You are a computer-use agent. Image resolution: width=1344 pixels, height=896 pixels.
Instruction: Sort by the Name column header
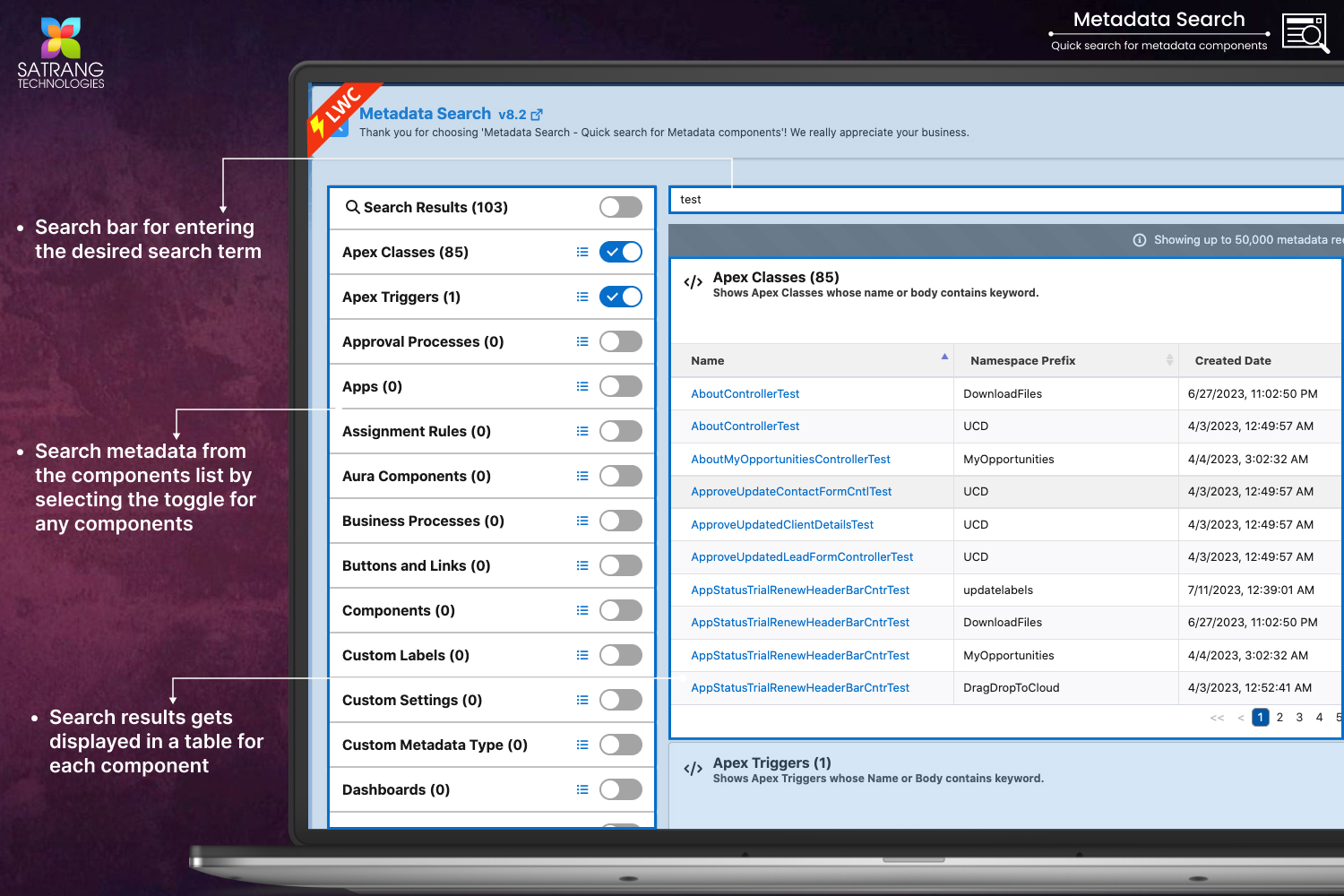pyautogui.click(x=812, y=360)
